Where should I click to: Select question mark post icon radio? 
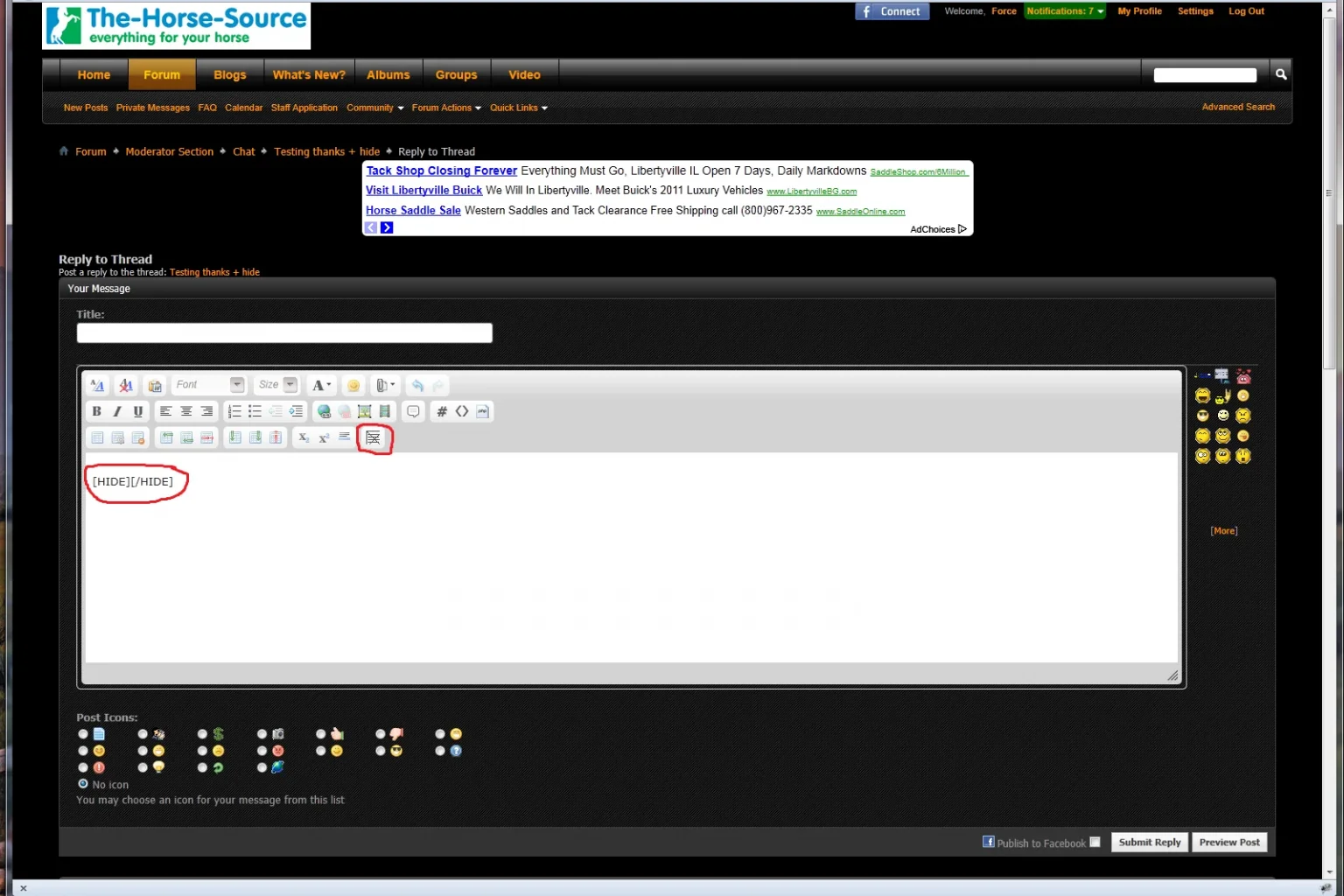440,751
